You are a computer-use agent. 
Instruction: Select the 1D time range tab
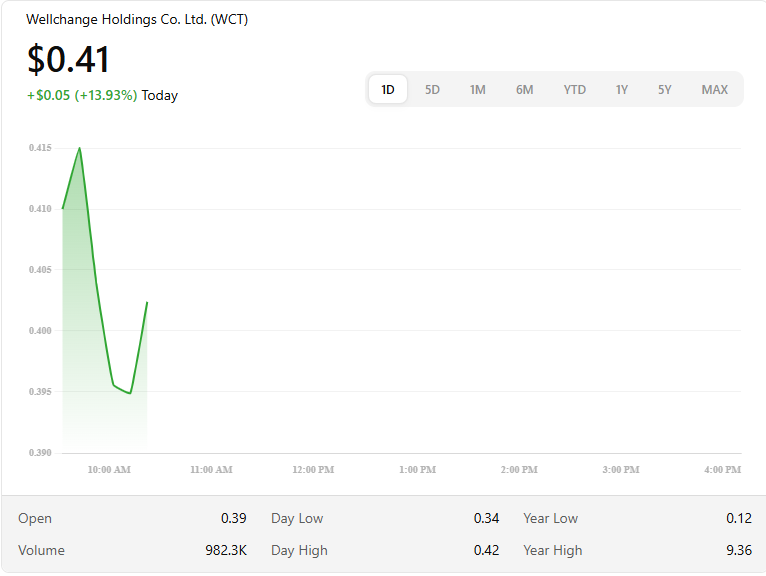[x=387, y=89]
